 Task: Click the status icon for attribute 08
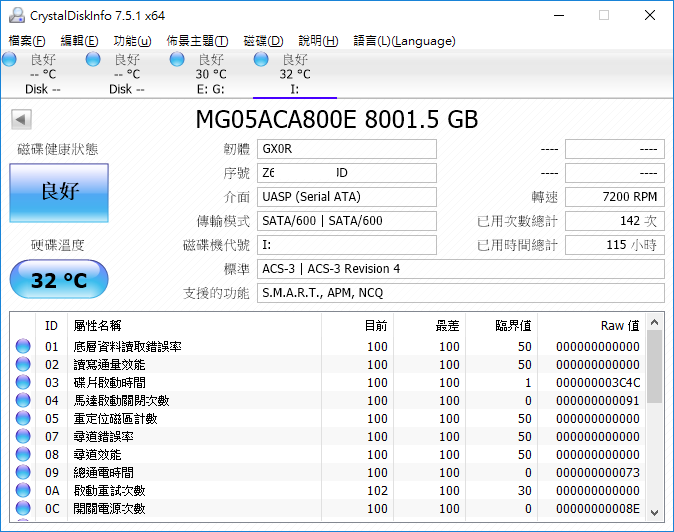point(23,454)
